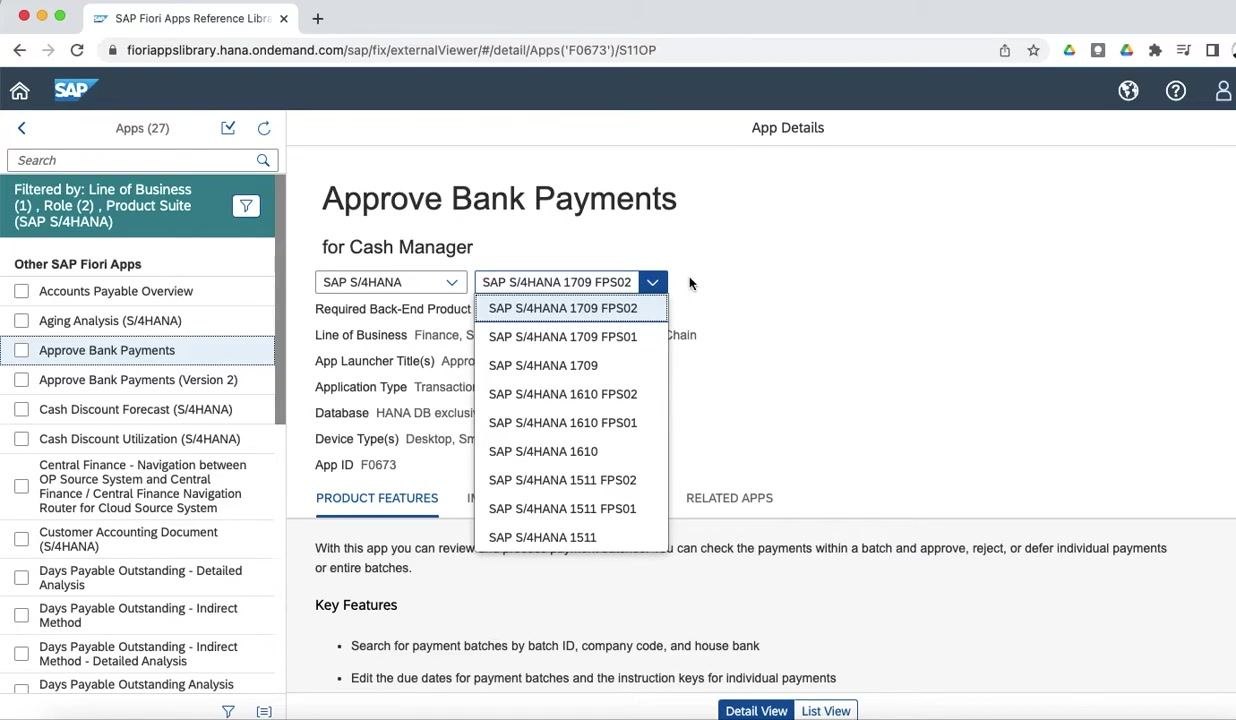Viewport: 1236px width, 720px height.
Task: Open the SAP S/4HANA product dropdown
Action: pos(391,282)
